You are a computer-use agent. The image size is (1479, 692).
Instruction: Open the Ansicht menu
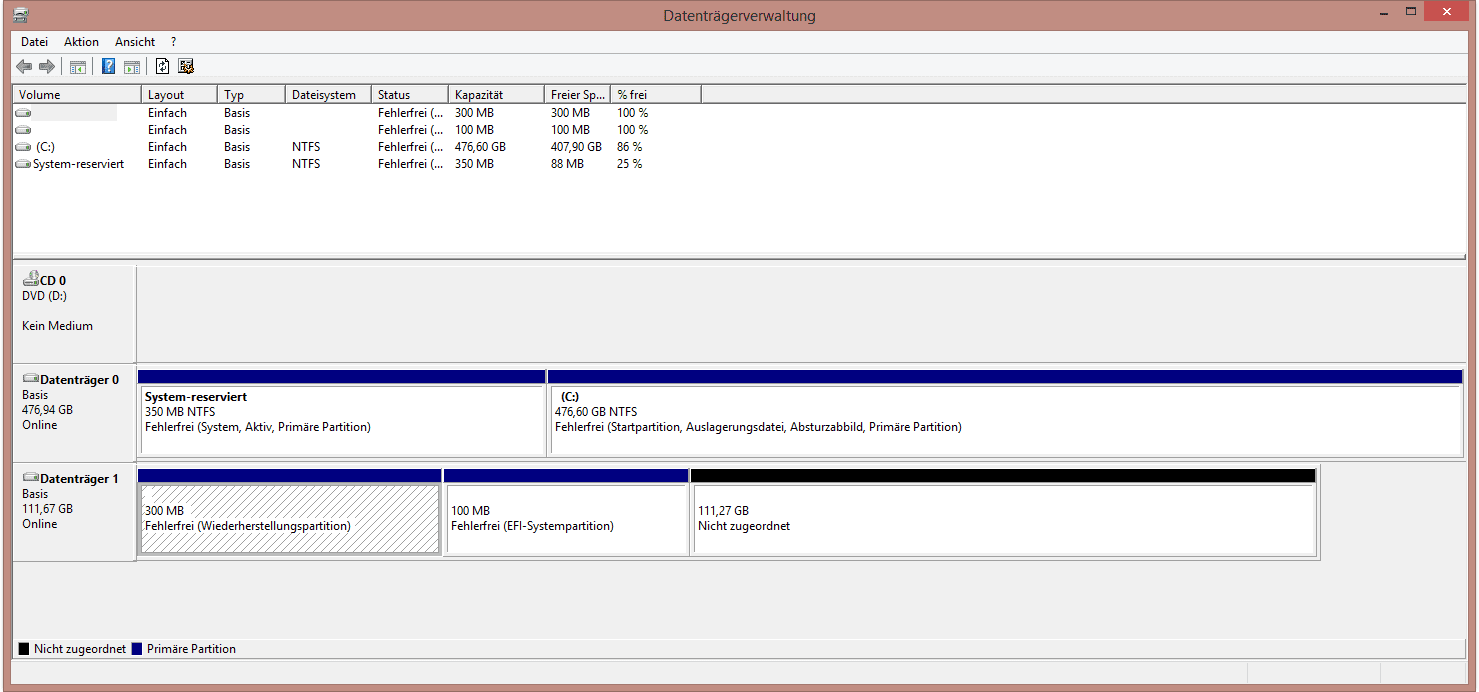click(x=135, y=42)
